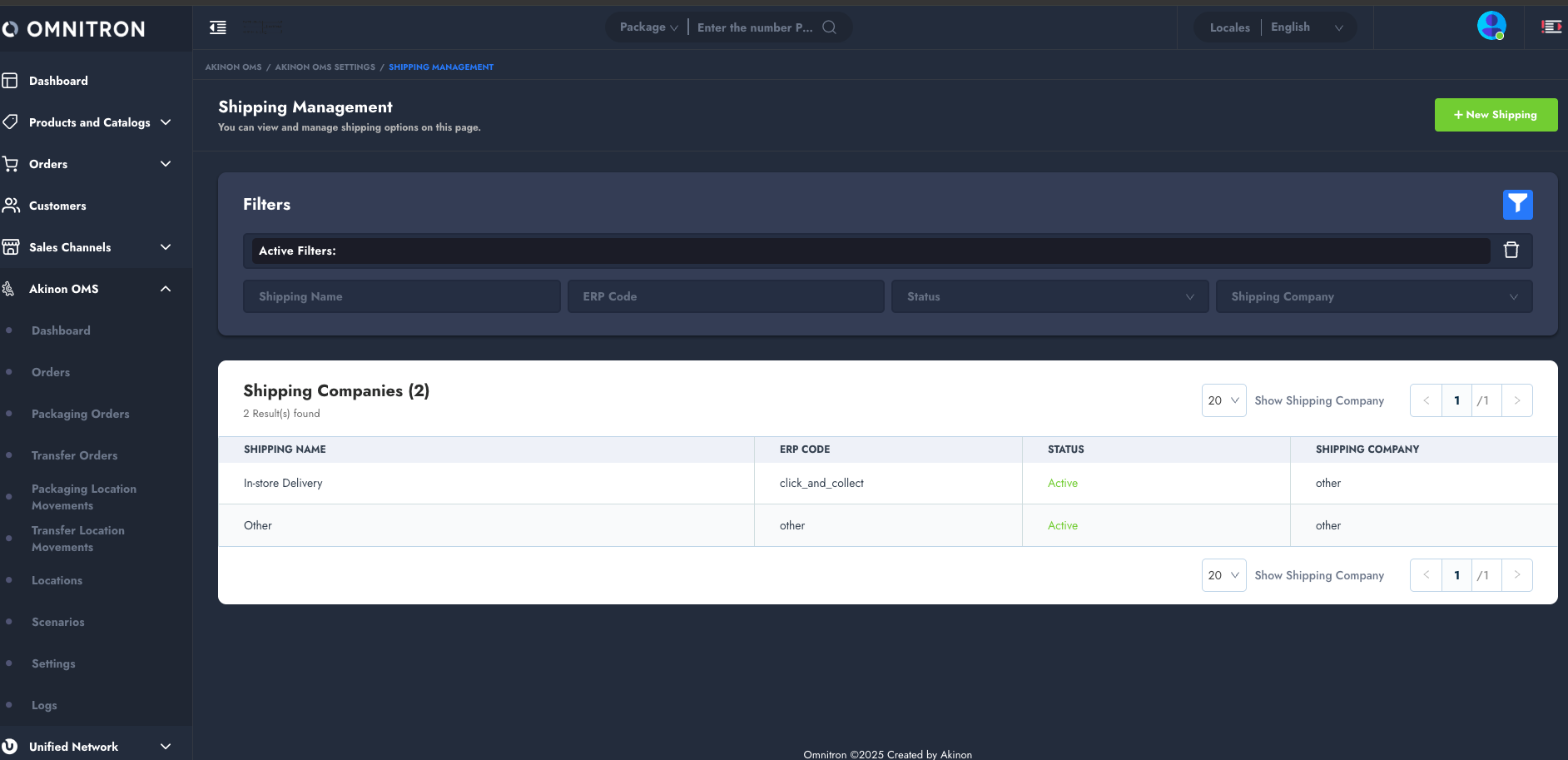
Task: Collapse the Akinon OMS menu section
Action: (x=166, y=289)
